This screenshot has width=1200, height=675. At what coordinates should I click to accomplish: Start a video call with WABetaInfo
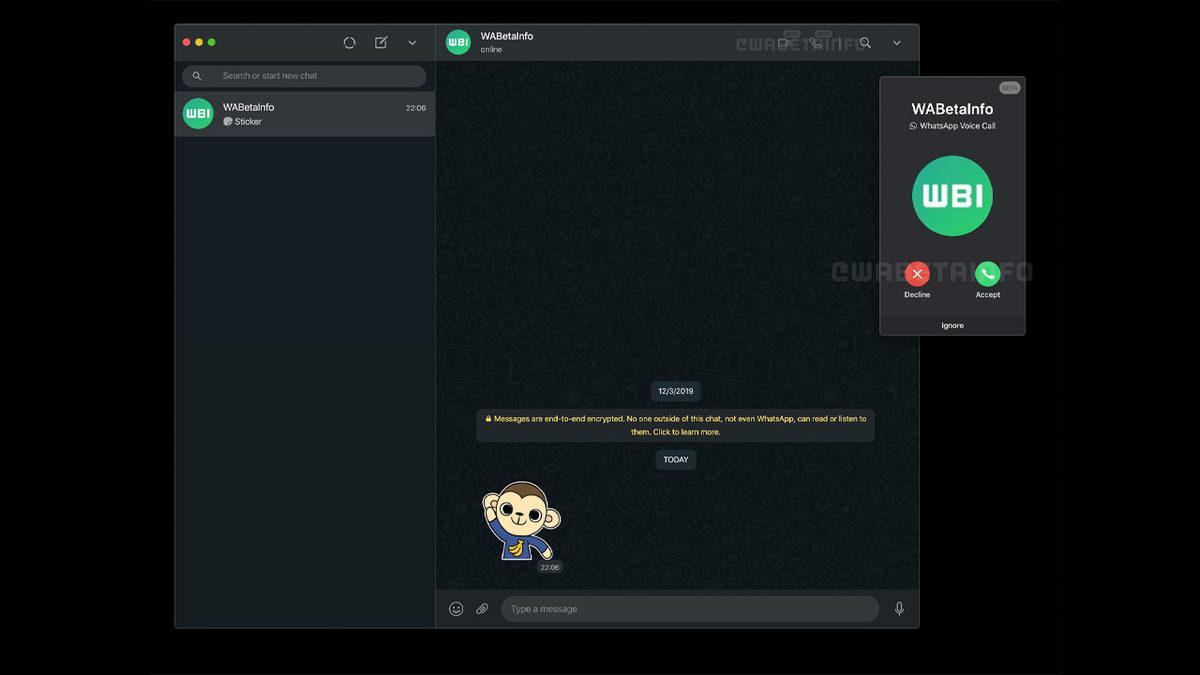[x=784, y=42]
